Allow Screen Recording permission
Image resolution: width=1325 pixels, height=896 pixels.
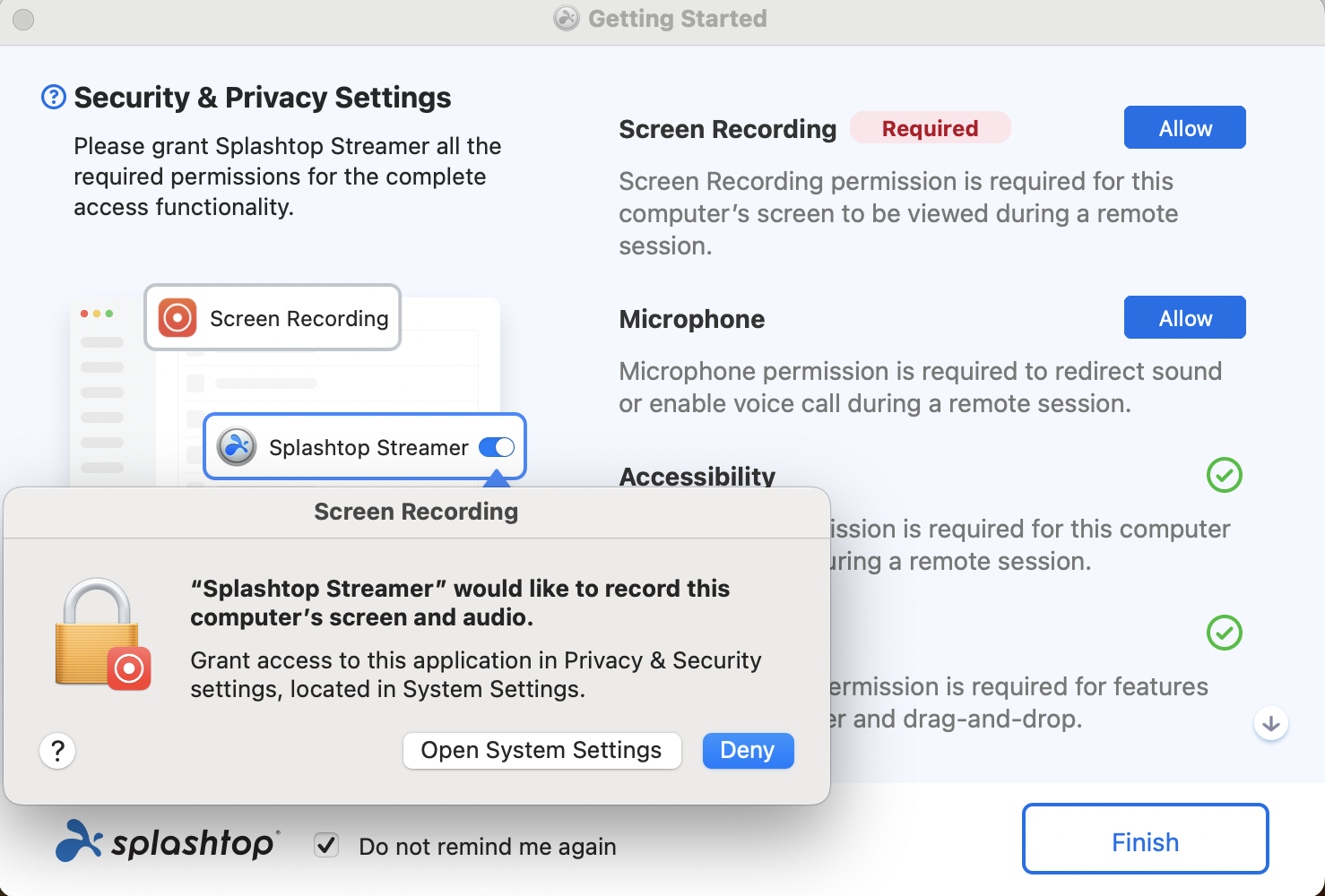pyautogui.click(x=1185, y=127)
